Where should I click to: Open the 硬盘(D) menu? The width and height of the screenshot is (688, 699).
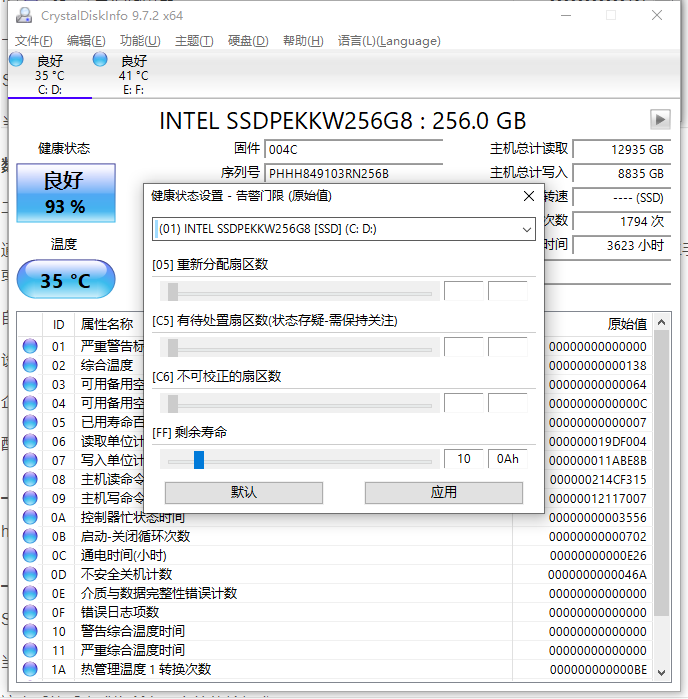[x=248, y=41]
